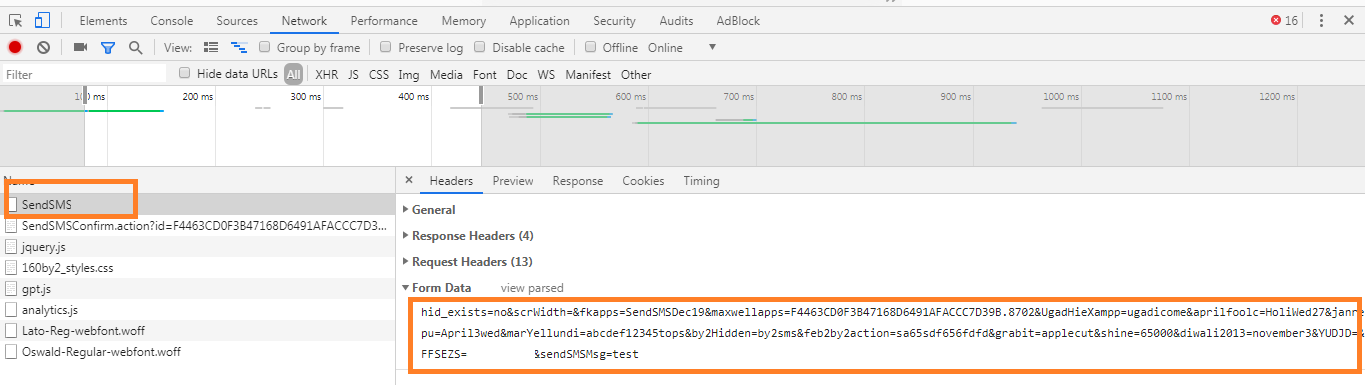Switch to the Console tab
Viewport: 1365px width, 385px height.
172,20
